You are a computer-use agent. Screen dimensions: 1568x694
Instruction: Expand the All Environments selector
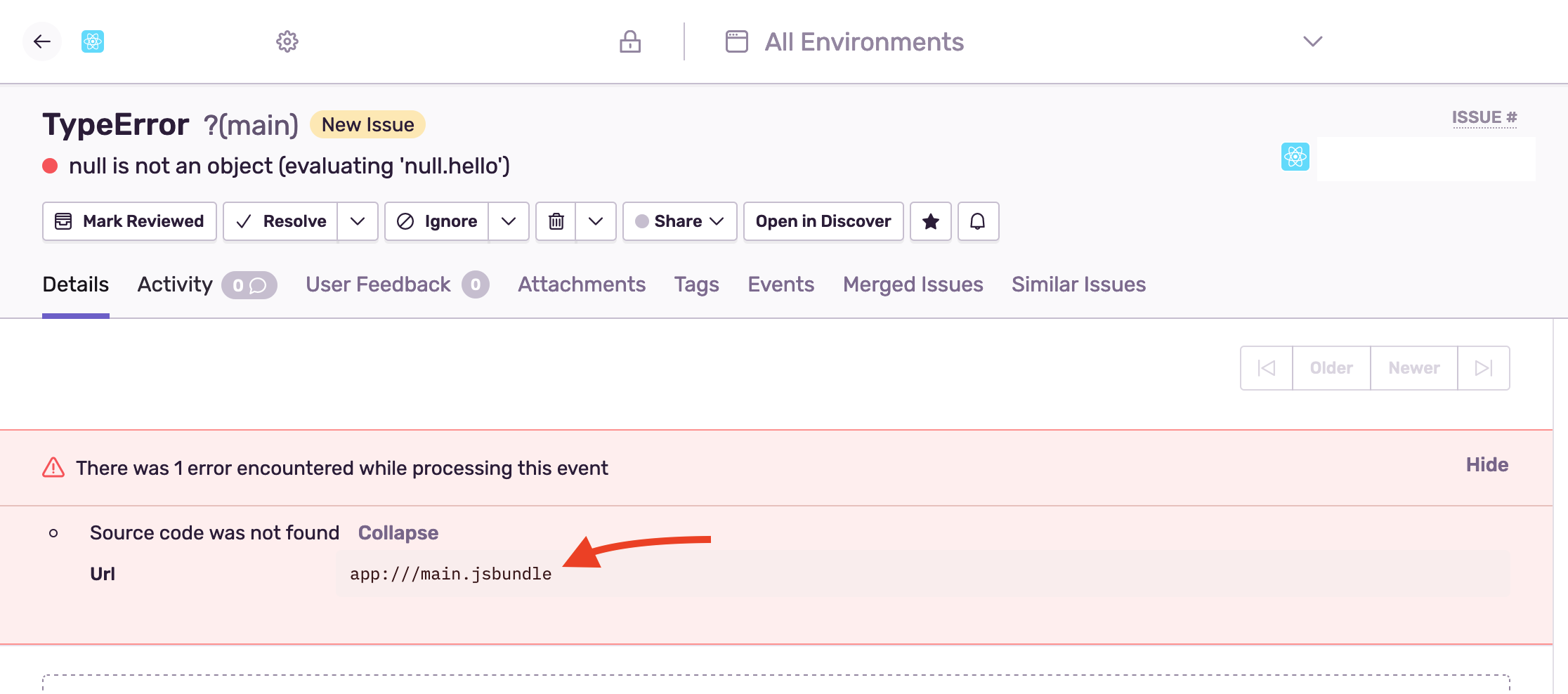(1311, 41)
